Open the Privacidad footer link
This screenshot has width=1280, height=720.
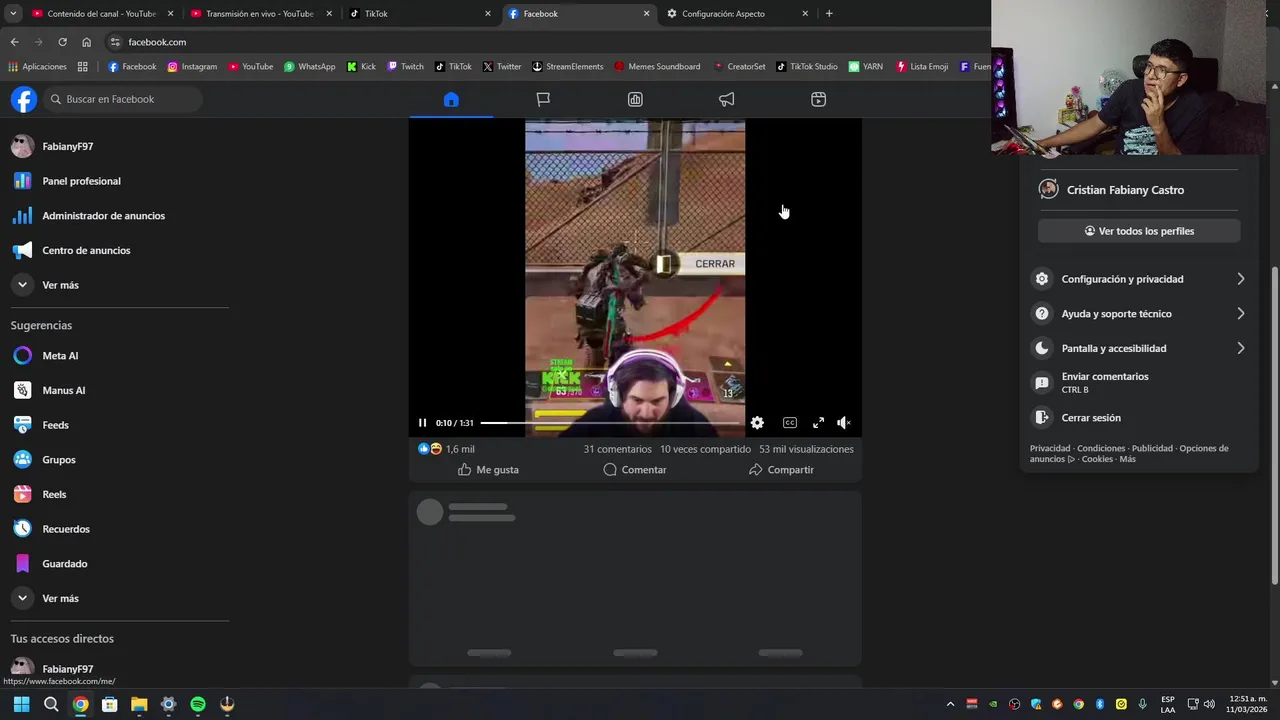[x=1050, y=448]
